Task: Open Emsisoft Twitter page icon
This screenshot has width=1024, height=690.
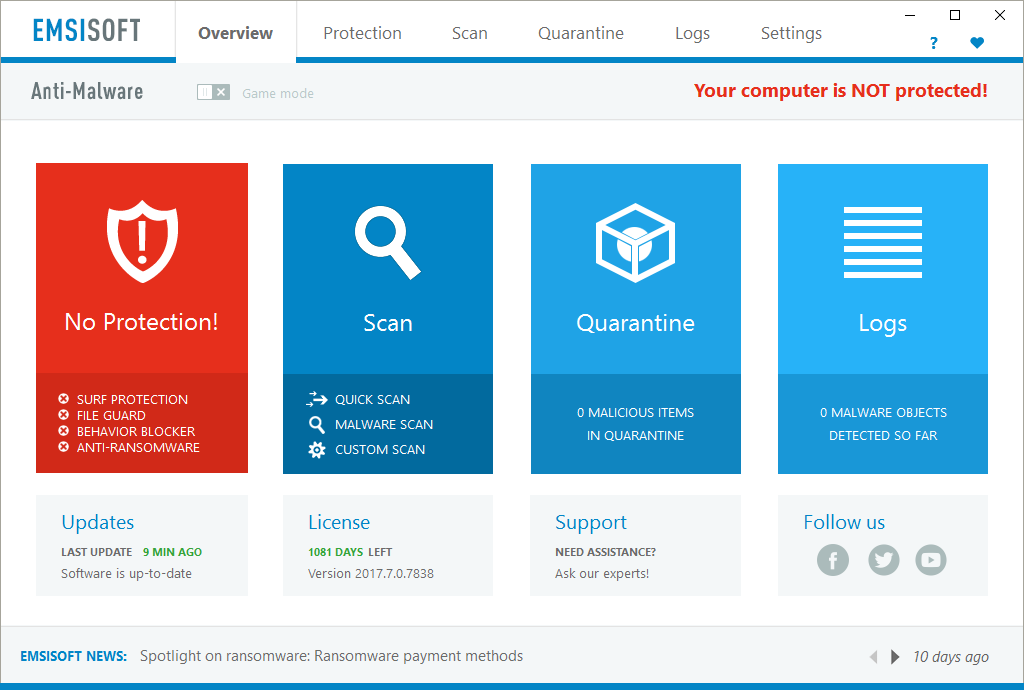Action: pyautogui.click(x=884, y=560)
